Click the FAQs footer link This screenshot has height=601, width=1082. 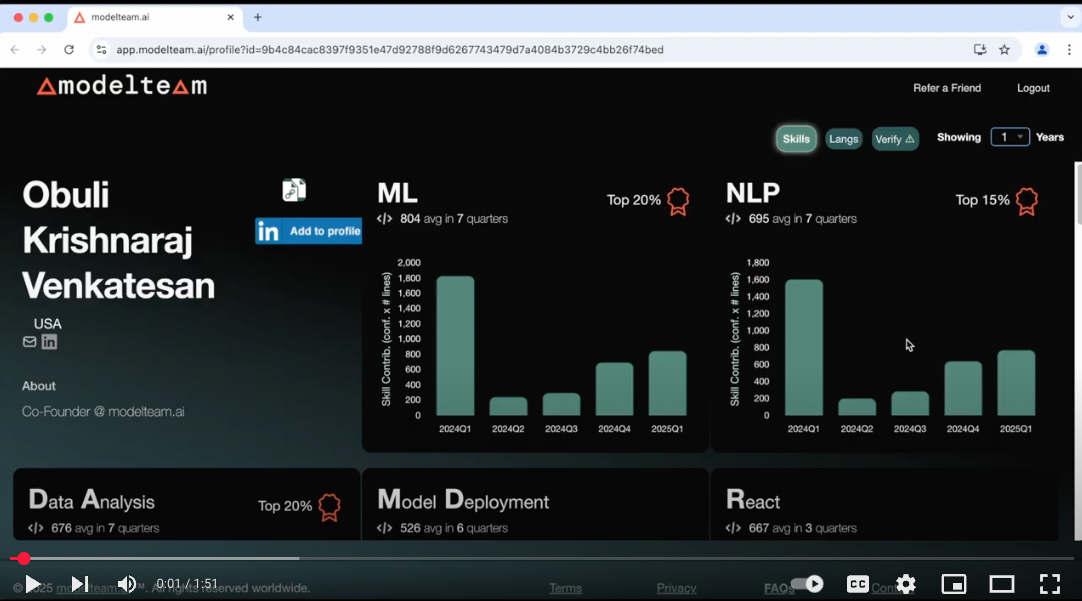[779, 588]
